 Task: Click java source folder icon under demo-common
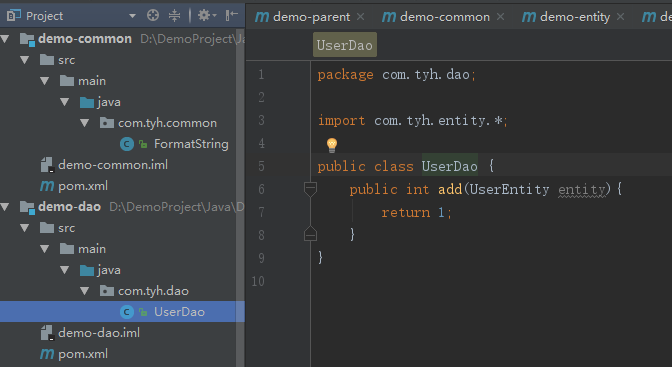pos(87,102)
